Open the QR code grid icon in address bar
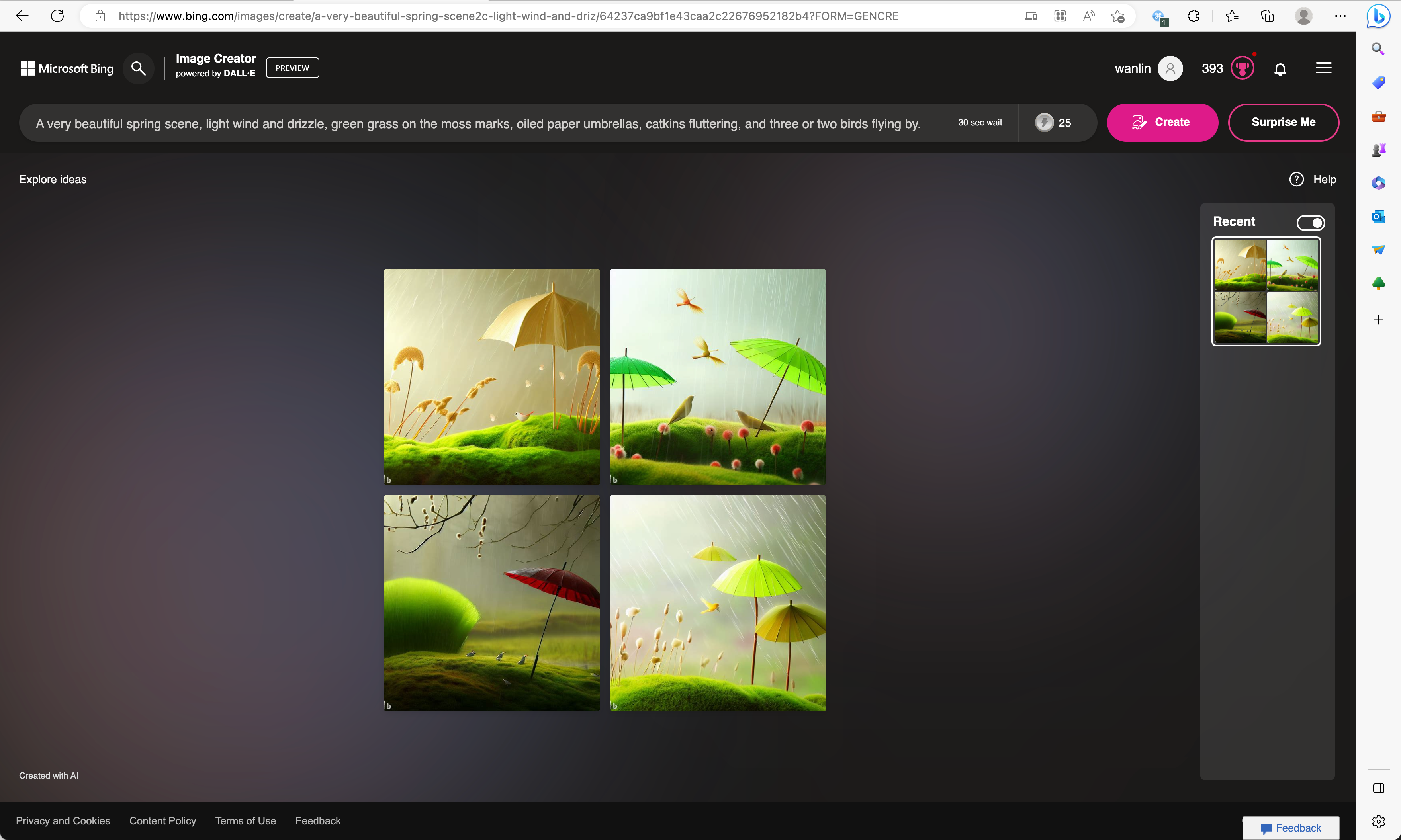Screen dimensions: 1401x840 click(x=1060, y=16)
